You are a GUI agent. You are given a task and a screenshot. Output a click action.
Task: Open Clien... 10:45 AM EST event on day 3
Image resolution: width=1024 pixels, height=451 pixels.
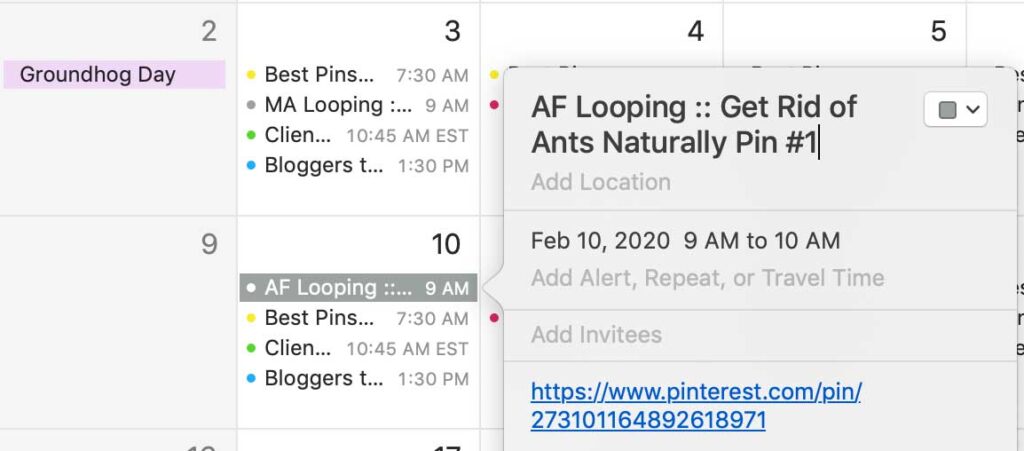tap(358, 135)
